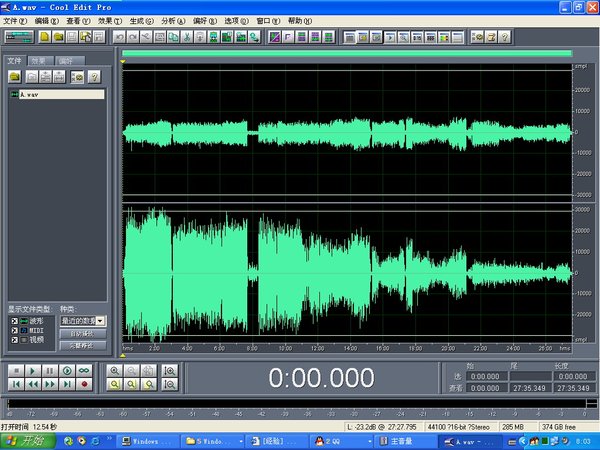Click the help question mark in file panel
The width and height of the screenshot is (600, 450).
(x=94, y=76)
